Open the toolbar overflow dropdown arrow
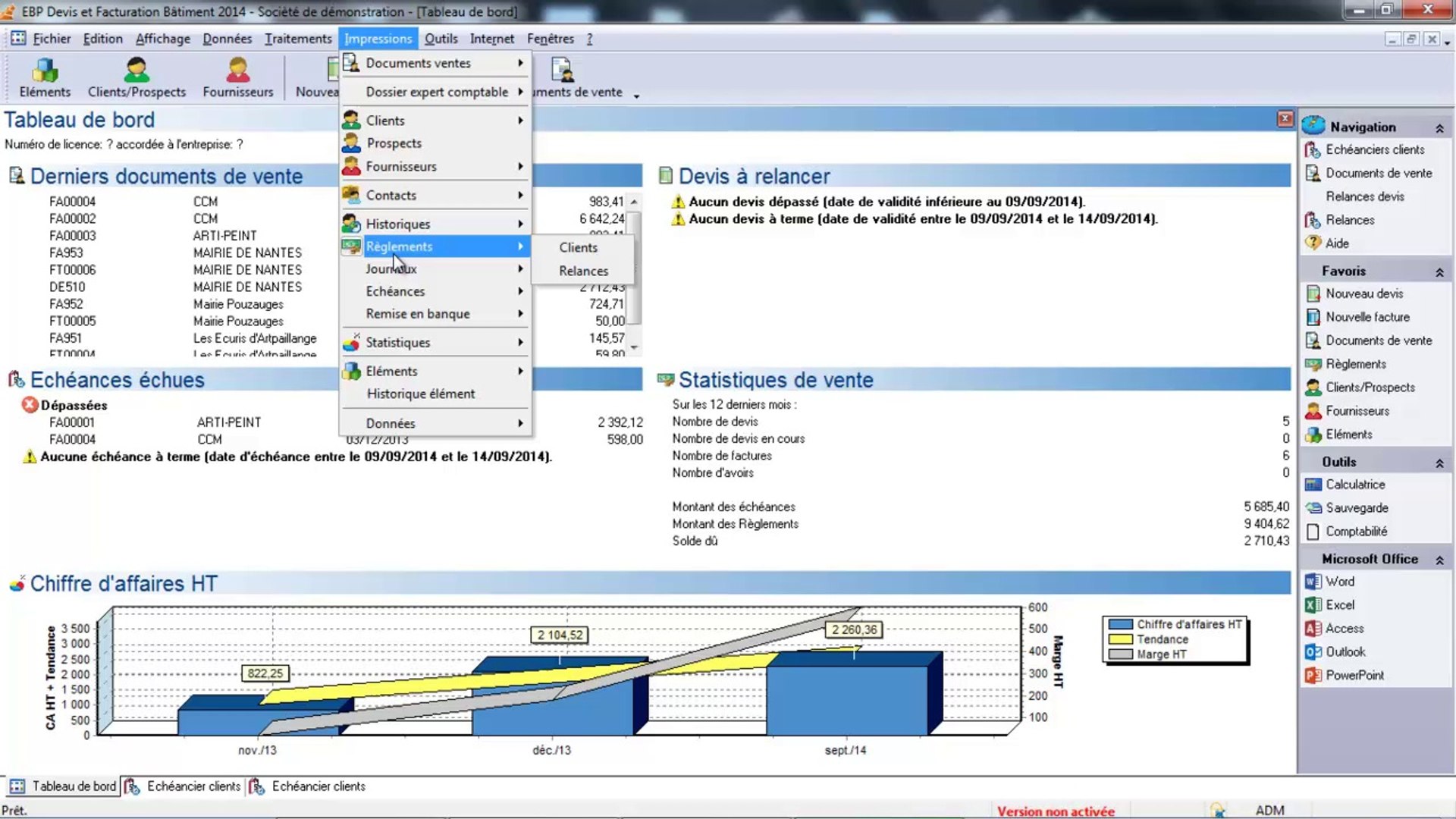The height and width of the screenshot is (819, 1456). pyautogui.click(x=636, y=96)
